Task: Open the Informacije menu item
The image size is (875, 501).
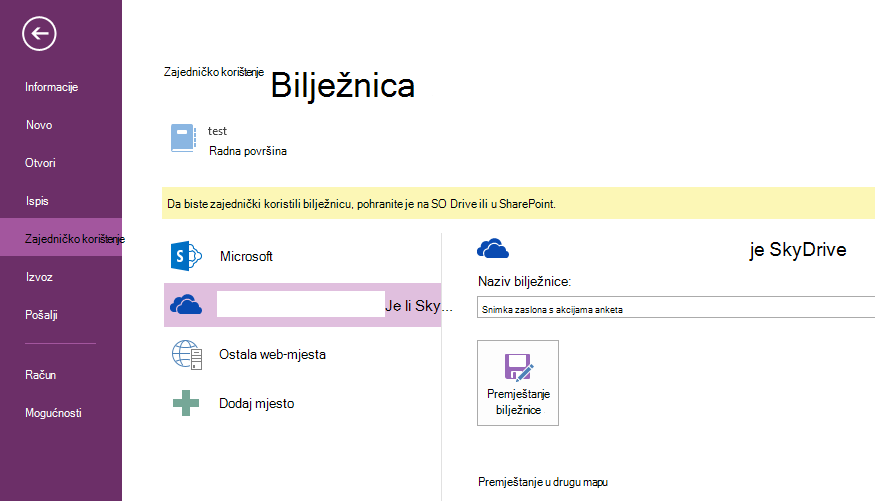Action: pos(51,87)
